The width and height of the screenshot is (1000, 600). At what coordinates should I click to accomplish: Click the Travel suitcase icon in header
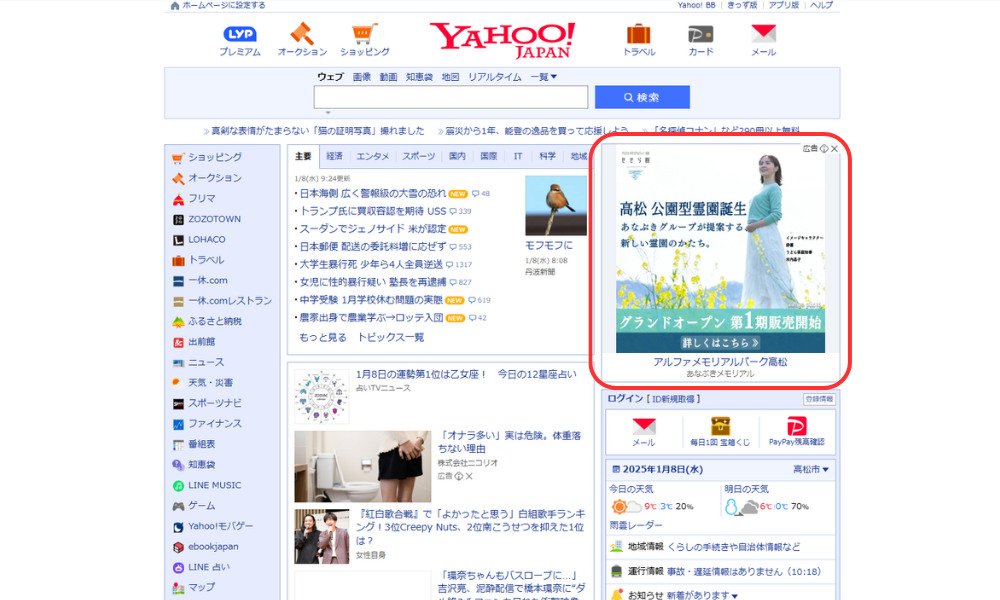(638, 35)
